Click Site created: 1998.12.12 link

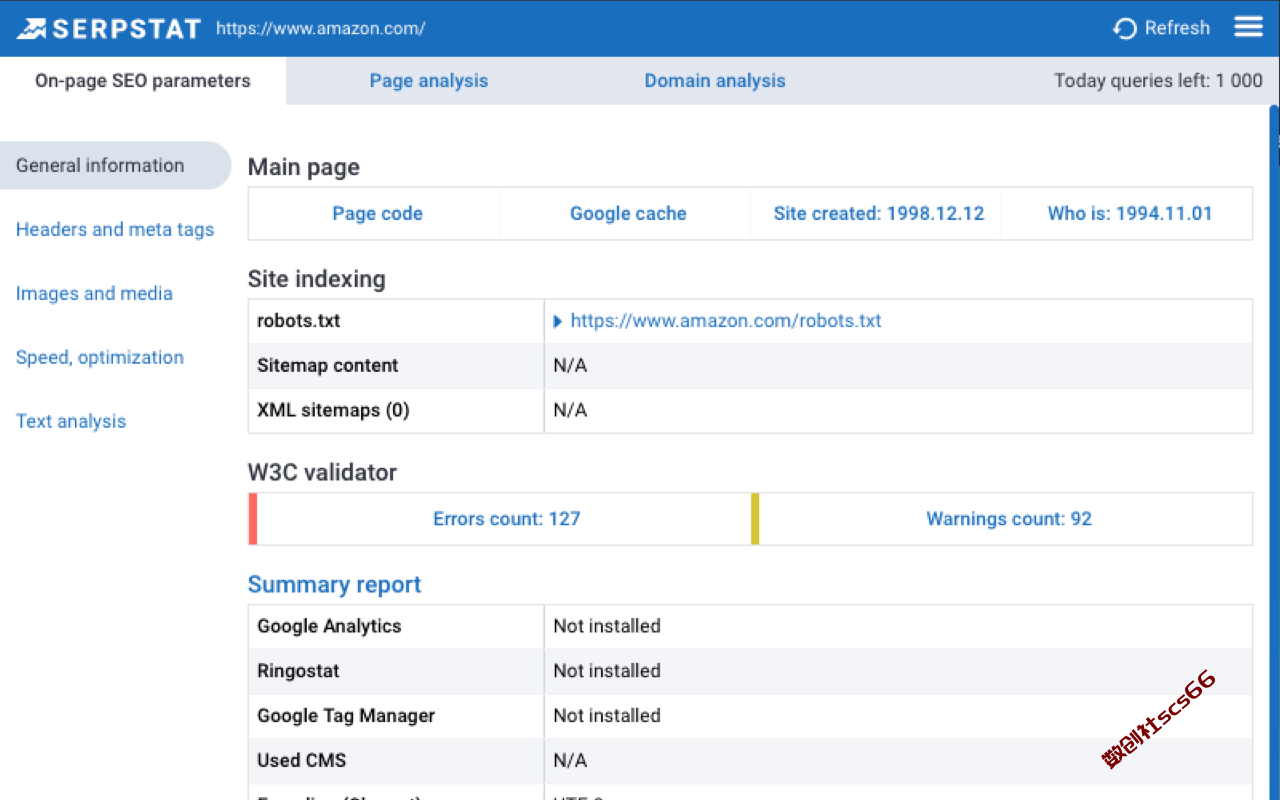point(879,214)
